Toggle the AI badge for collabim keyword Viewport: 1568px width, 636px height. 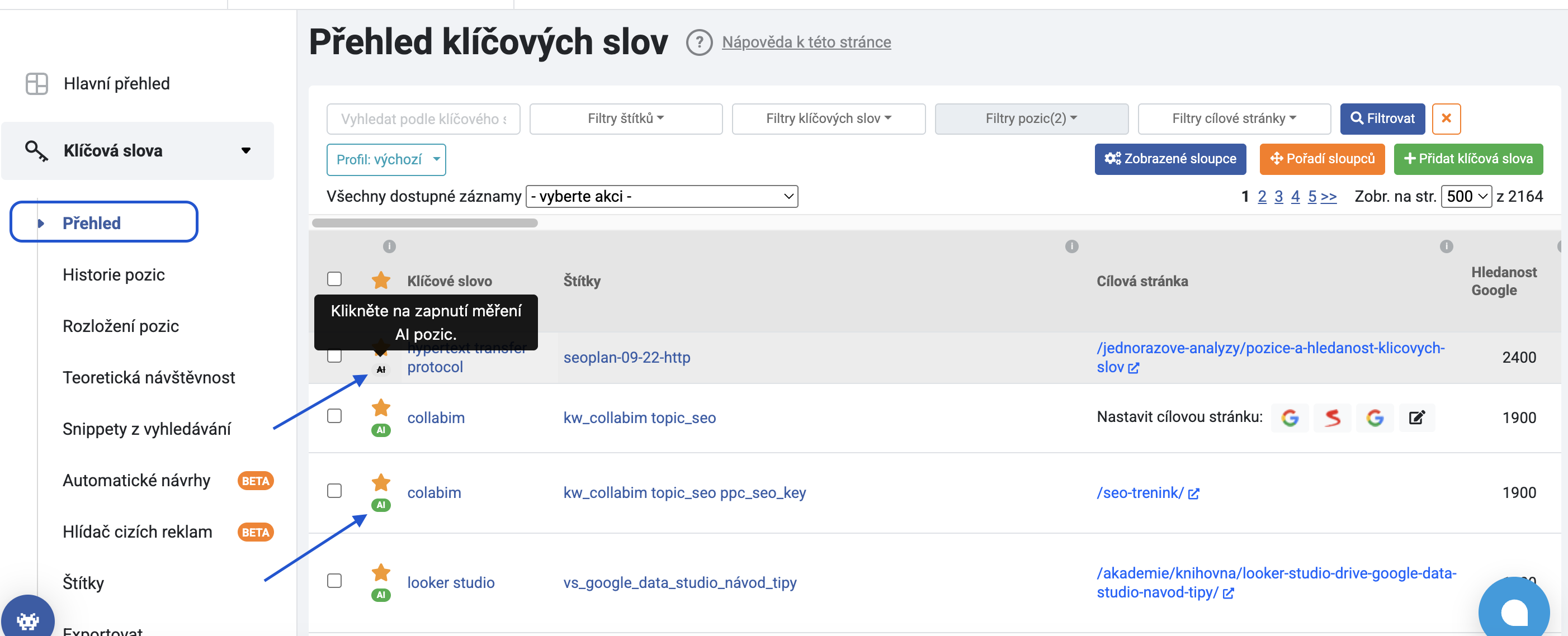coord(381,430)
